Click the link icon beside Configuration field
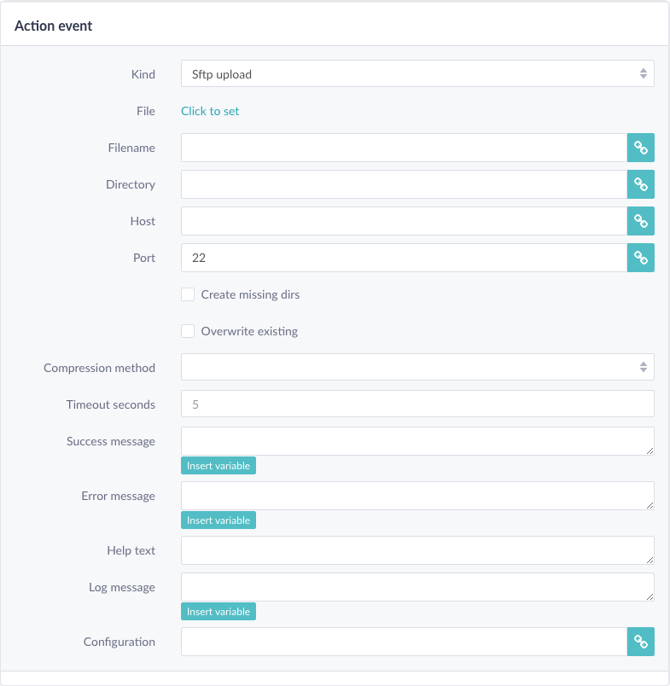 click(641, 642)
